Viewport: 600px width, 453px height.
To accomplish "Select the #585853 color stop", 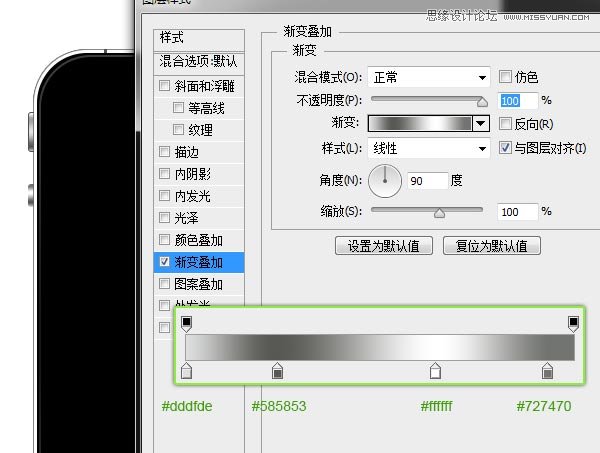I will tap(277, 371).
